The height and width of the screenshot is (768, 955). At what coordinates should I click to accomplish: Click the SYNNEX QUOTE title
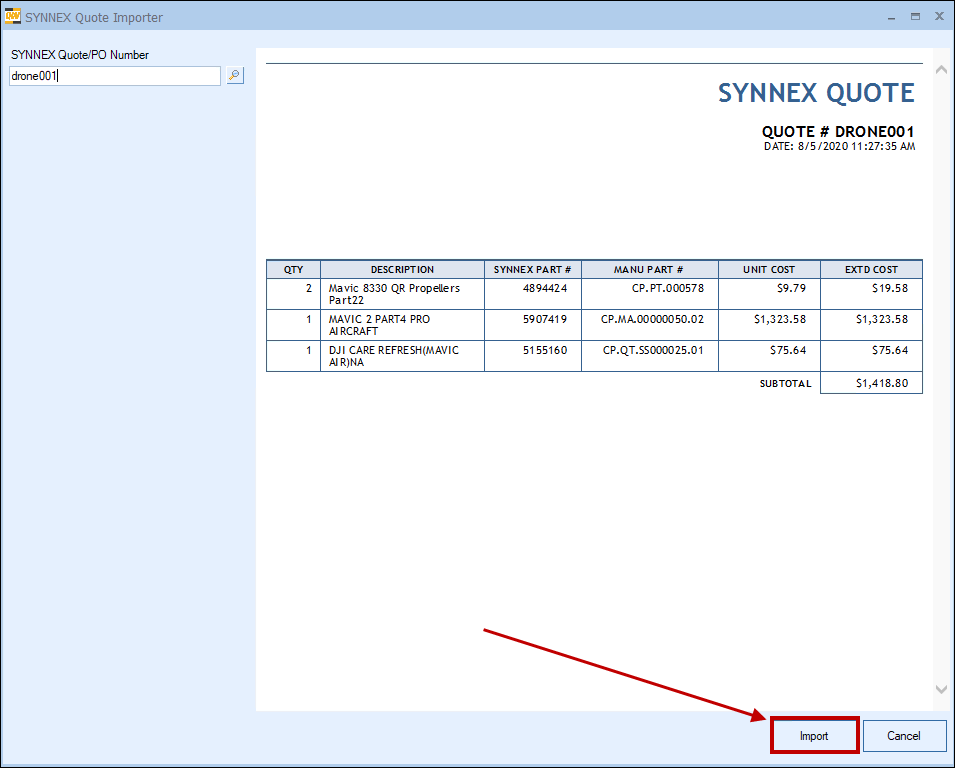pos(816,93)
